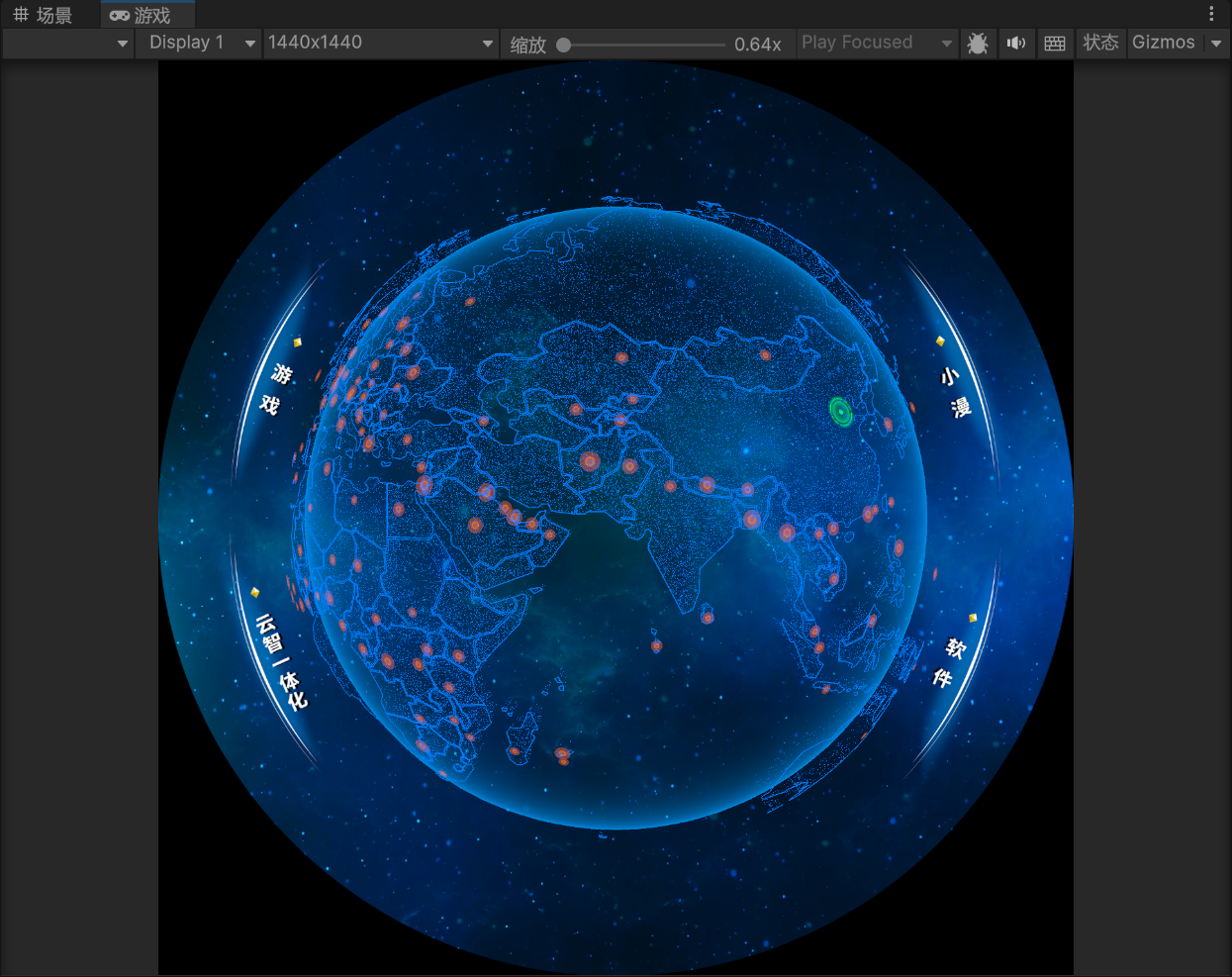The width and height of the screenshot is (1232, 977).
Task: Click the 缩放 zoom slider handle
Action: 563,45
